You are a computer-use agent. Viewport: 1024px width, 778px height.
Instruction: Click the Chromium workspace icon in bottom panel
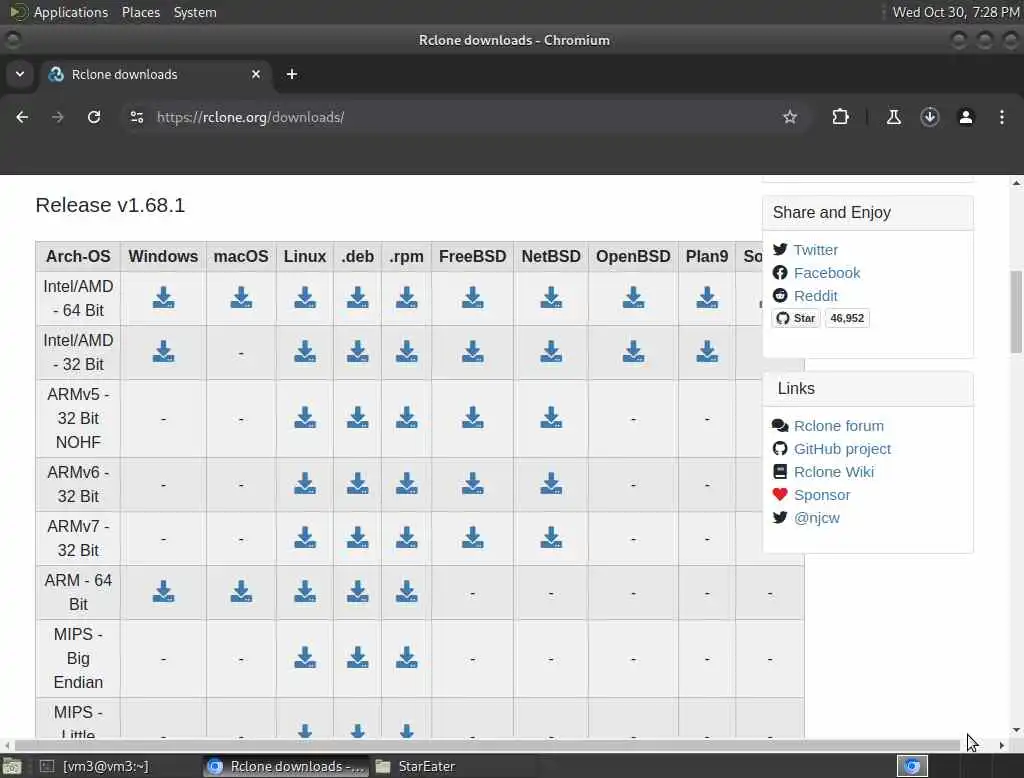912,766
